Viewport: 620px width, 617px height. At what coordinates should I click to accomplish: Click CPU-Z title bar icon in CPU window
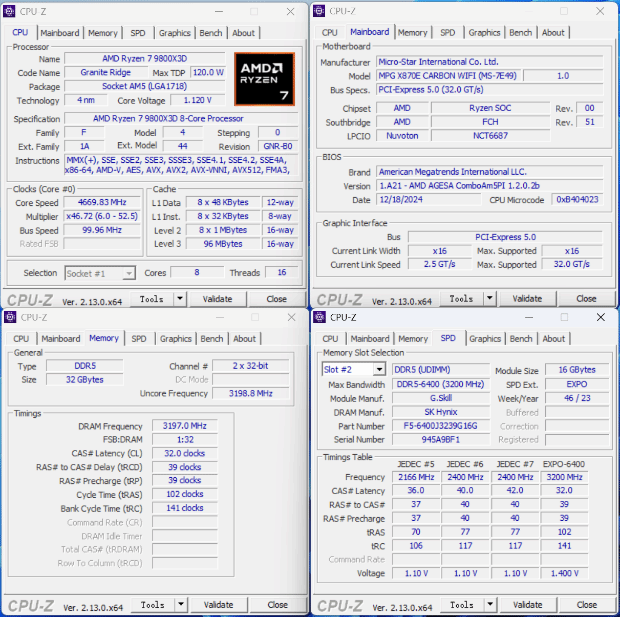pyautogui.click(x=9, y=11)
